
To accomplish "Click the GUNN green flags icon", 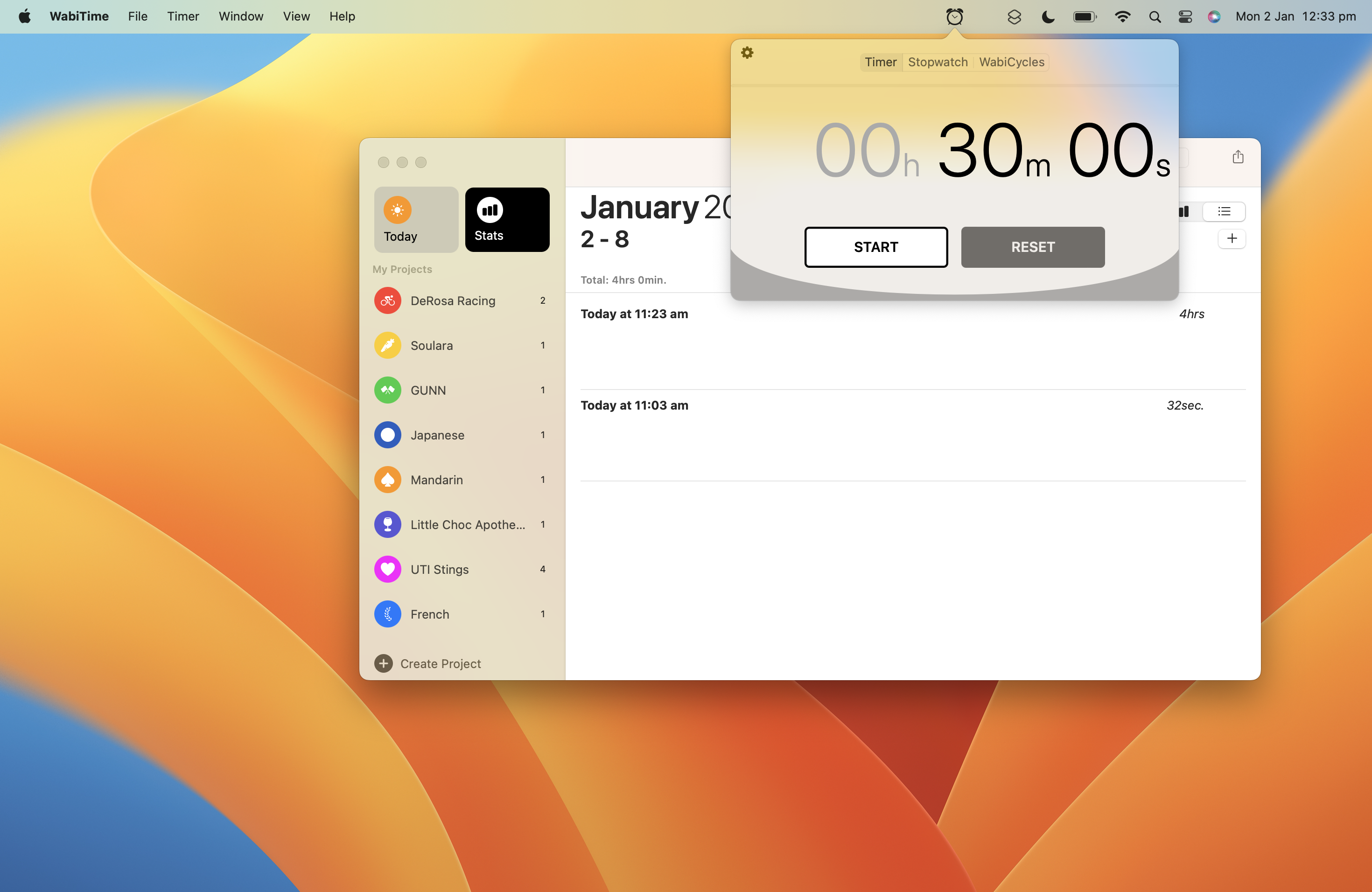I will 387,390.
